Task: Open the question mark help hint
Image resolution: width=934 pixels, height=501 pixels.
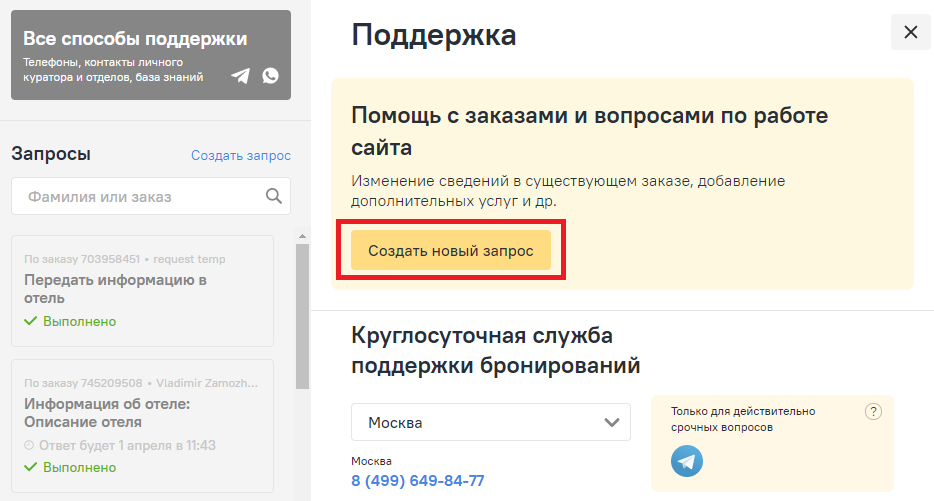Action: click(x=873, y=412)
